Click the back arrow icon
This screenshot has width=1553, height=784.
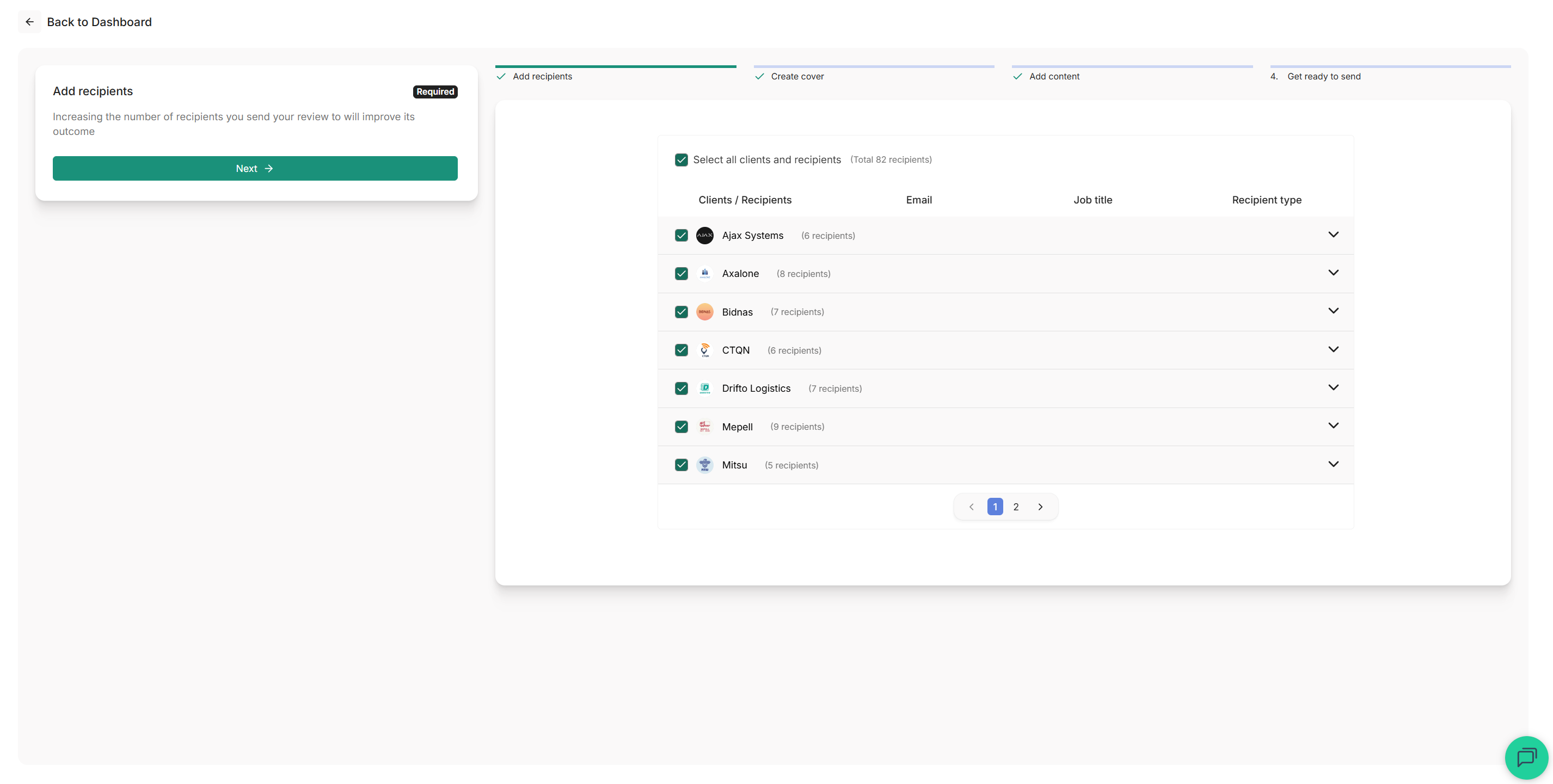tap(29, 22)
